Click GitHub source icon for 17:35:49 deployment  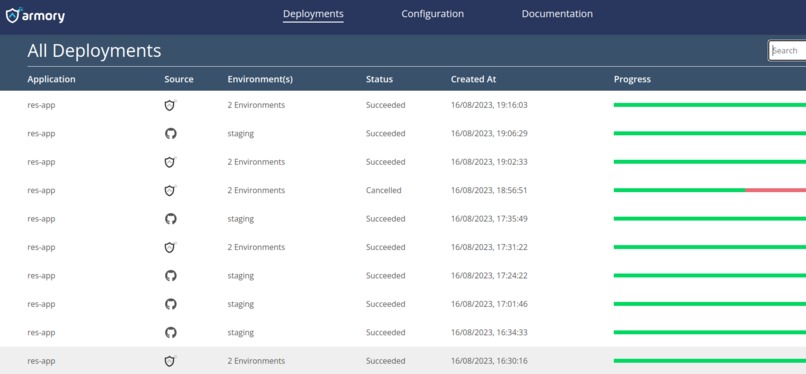coord(171,219)
